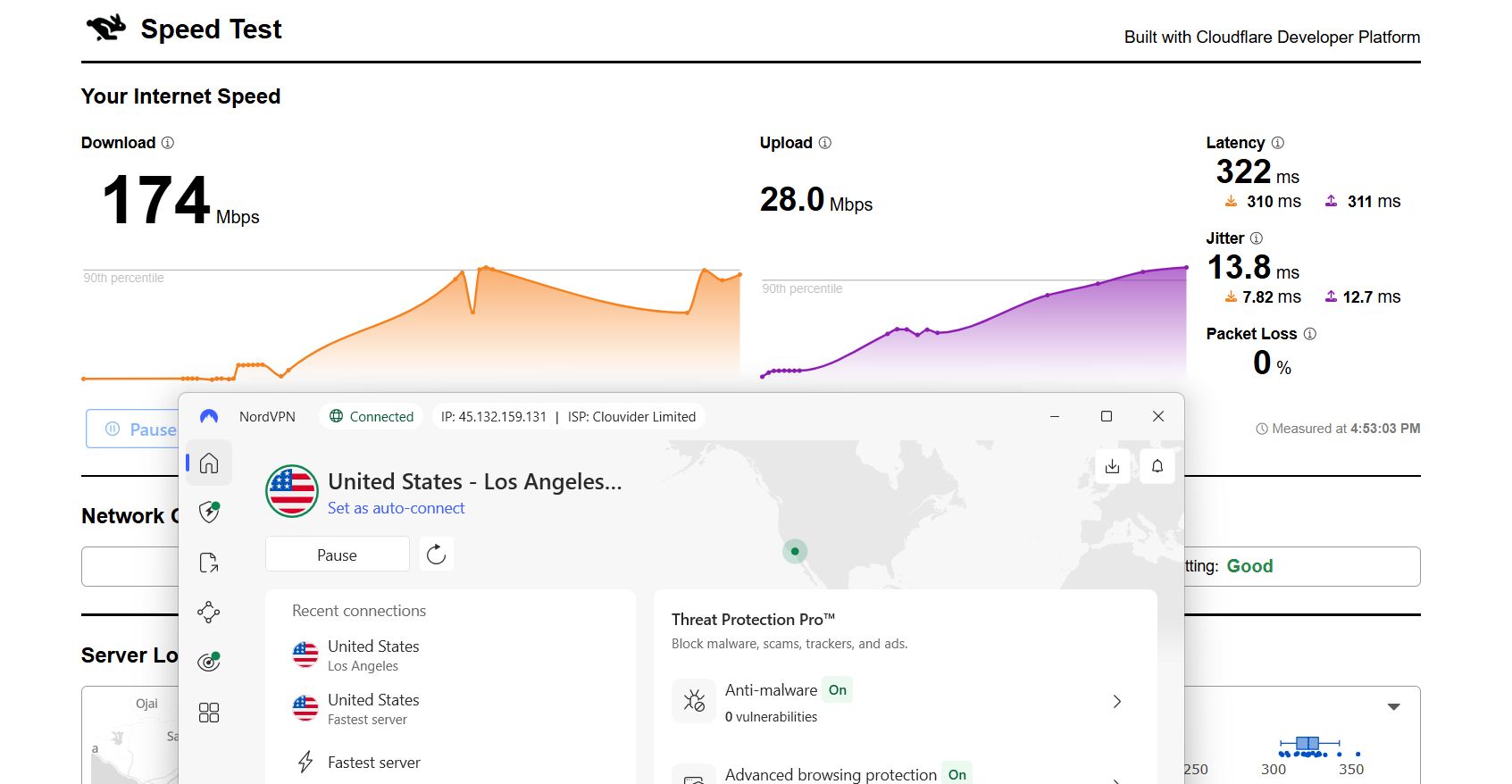Click the 28.0 Mbps upload value

coord(816,200)
